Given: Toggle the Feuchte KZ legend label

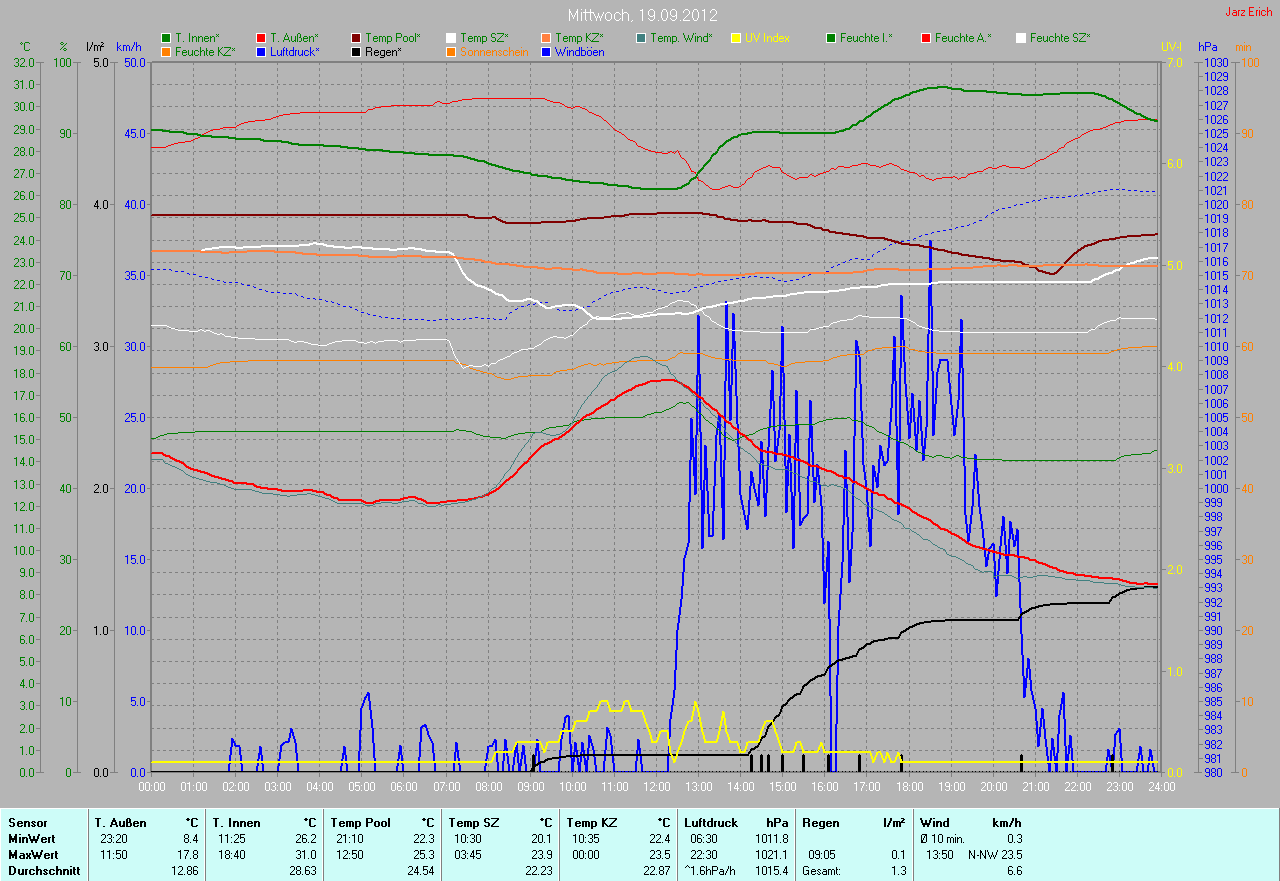Looking at the screenshot, I should pos(204,51).
